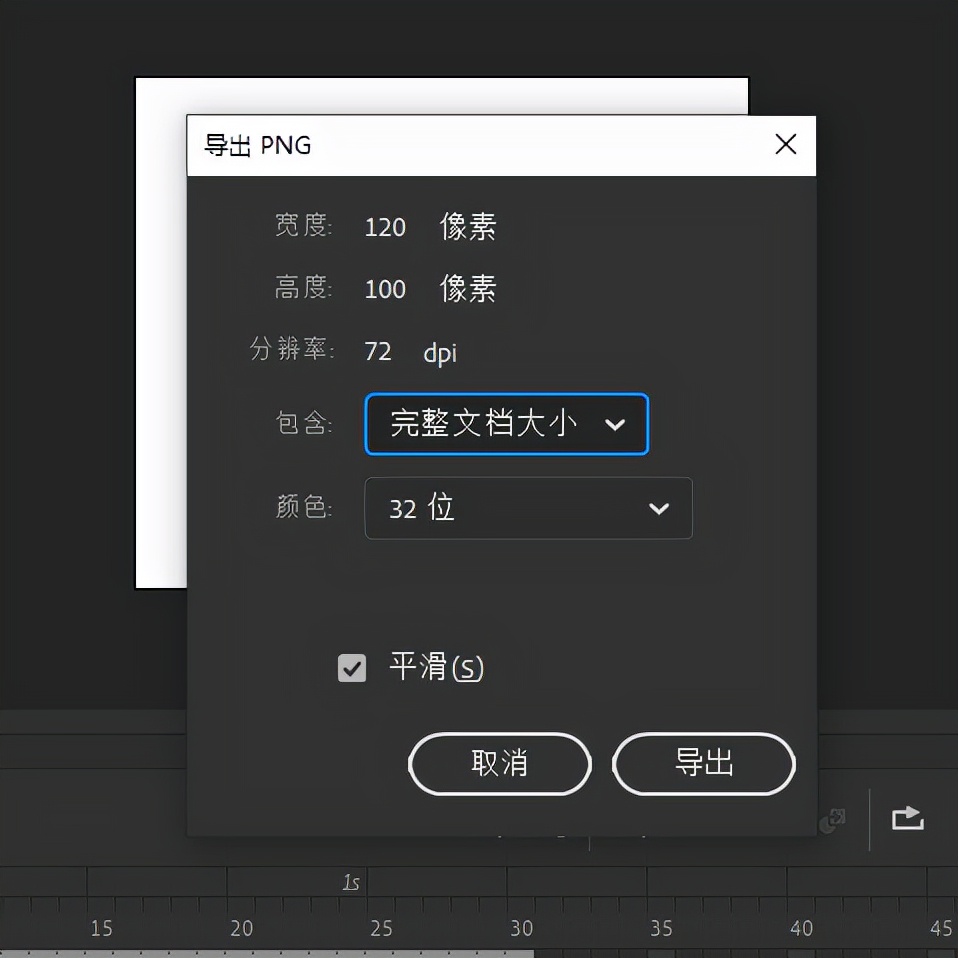Select frame 20 on the timeline ruler

[x=241, y=928]
